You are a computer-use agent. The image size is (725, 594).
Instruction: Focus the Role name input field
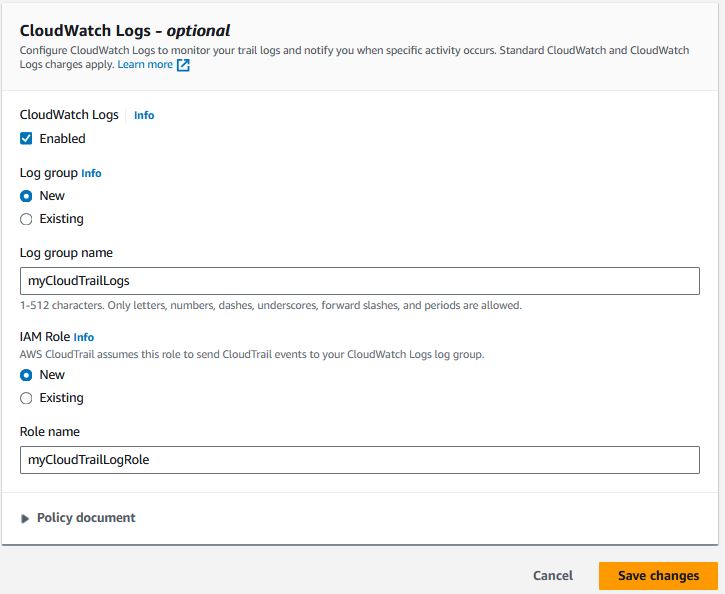[360, 460]
